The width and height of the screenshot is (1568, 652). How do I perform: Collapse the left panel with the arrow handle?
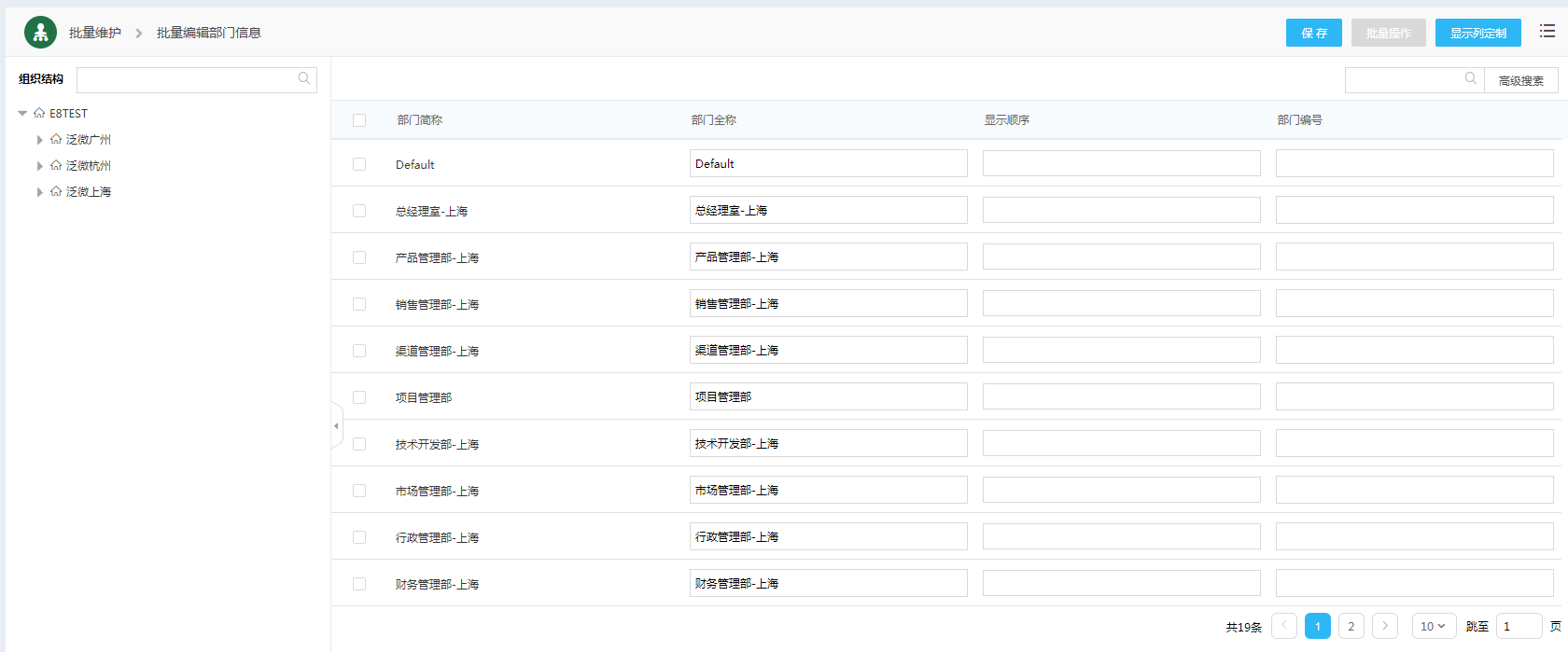tap(336, 426)
